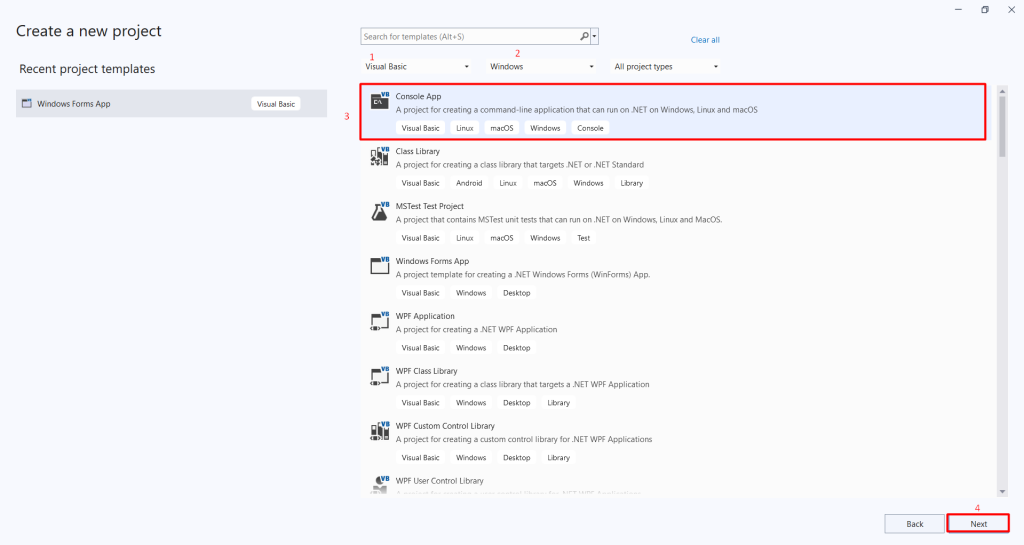
Task: Click macOS tag under Console App
Action: pyautogui.click(x=502, y=128)
